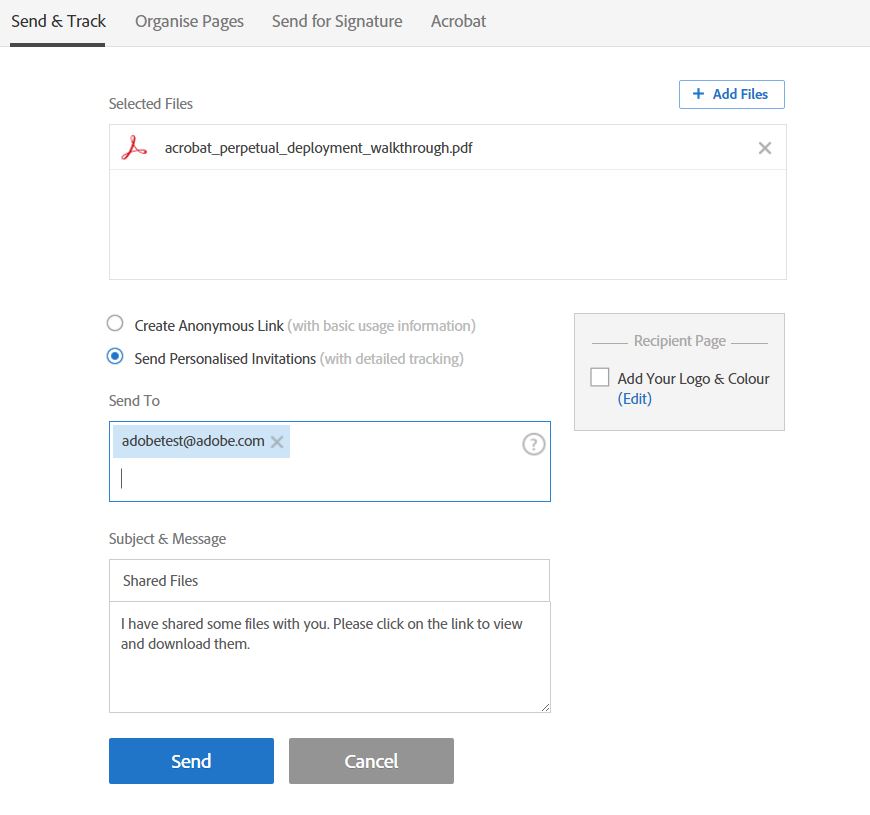Switch to the Organise Pages tab
The image size is (870, 815).
click(x=188, y=20)
